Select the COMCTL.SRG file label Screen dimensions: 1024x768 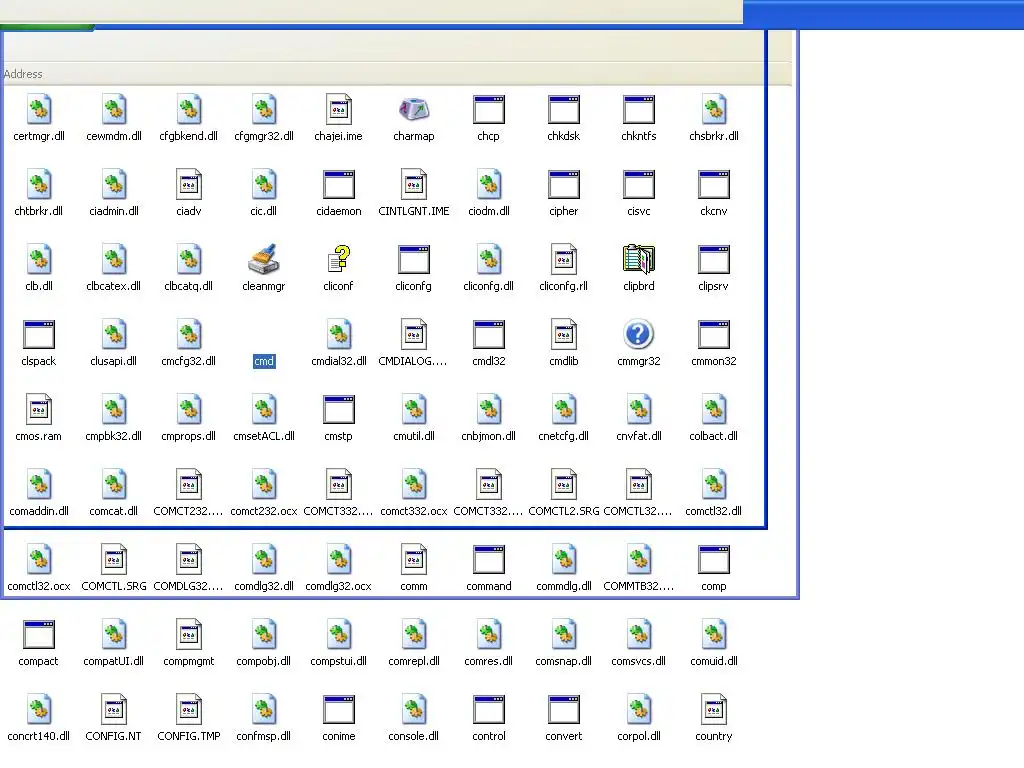point(114,586)
